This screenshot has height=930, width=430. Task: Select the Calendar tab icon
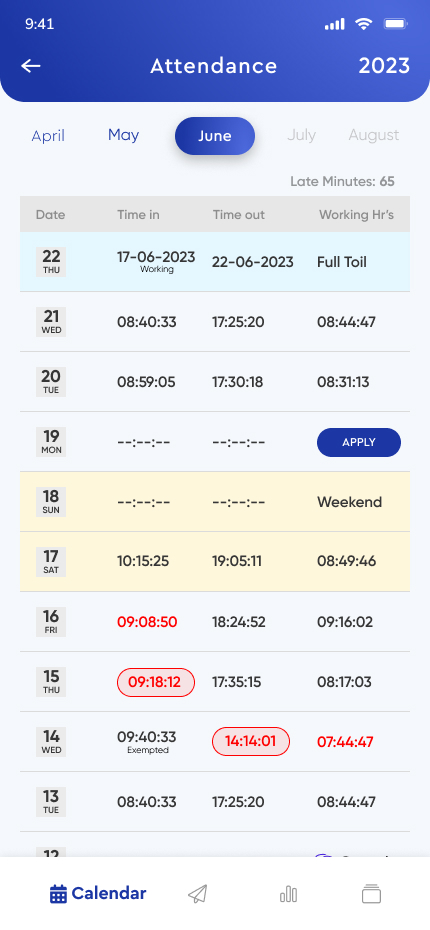(x=58, y=894)
